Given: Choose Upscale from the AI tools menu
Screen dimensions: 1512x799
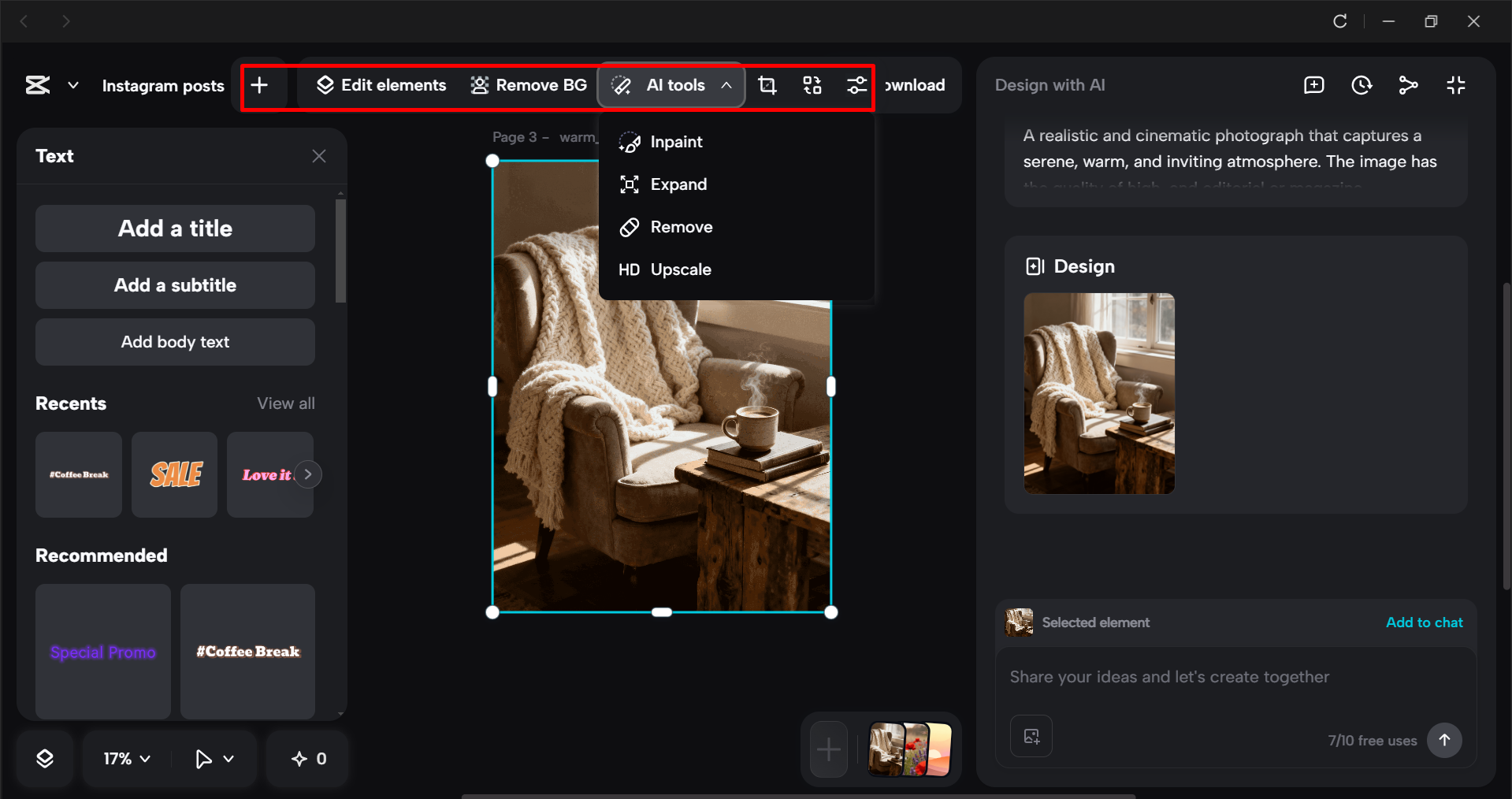Looking at the screenshot, I should tap(680, 269).
